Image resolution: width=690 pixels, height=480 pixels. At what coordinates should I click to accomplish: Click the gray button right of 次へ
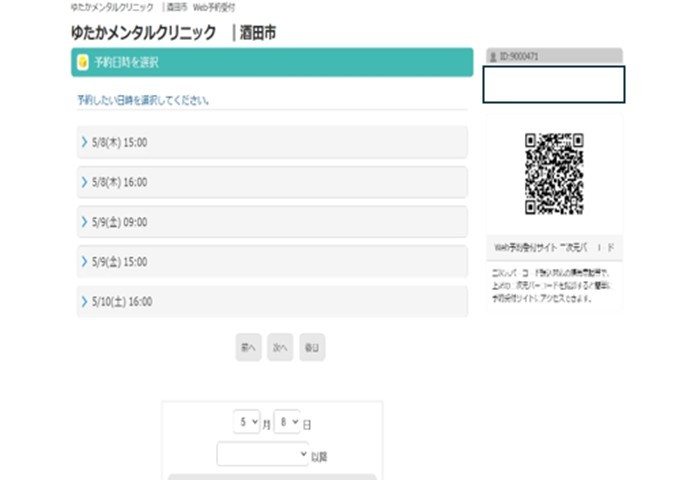point(312,348)
